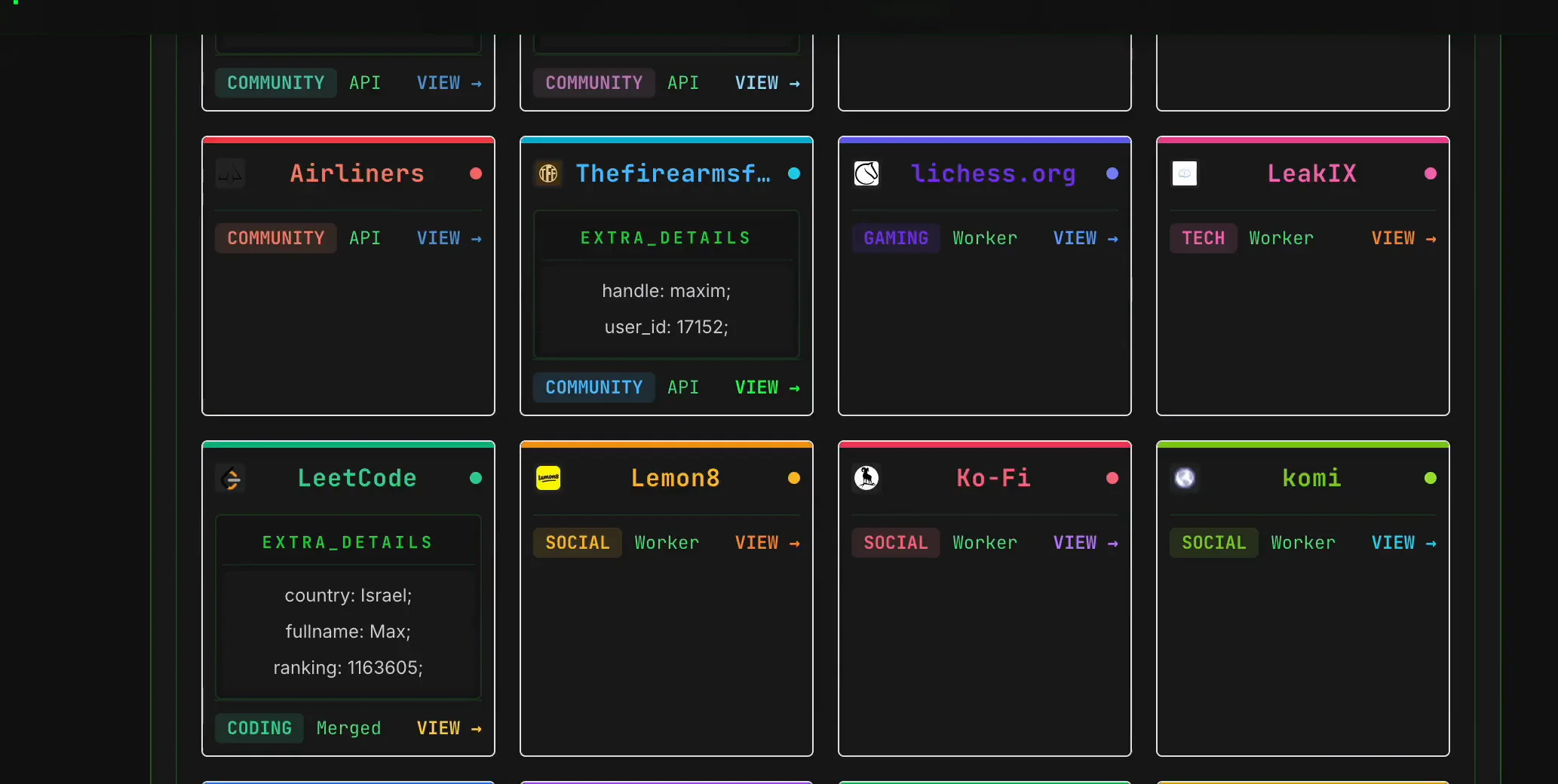Screen dimensions: 1558x784
Task: Select the COMMUNITY tag on Airliners card
Action: click(276, 238)
